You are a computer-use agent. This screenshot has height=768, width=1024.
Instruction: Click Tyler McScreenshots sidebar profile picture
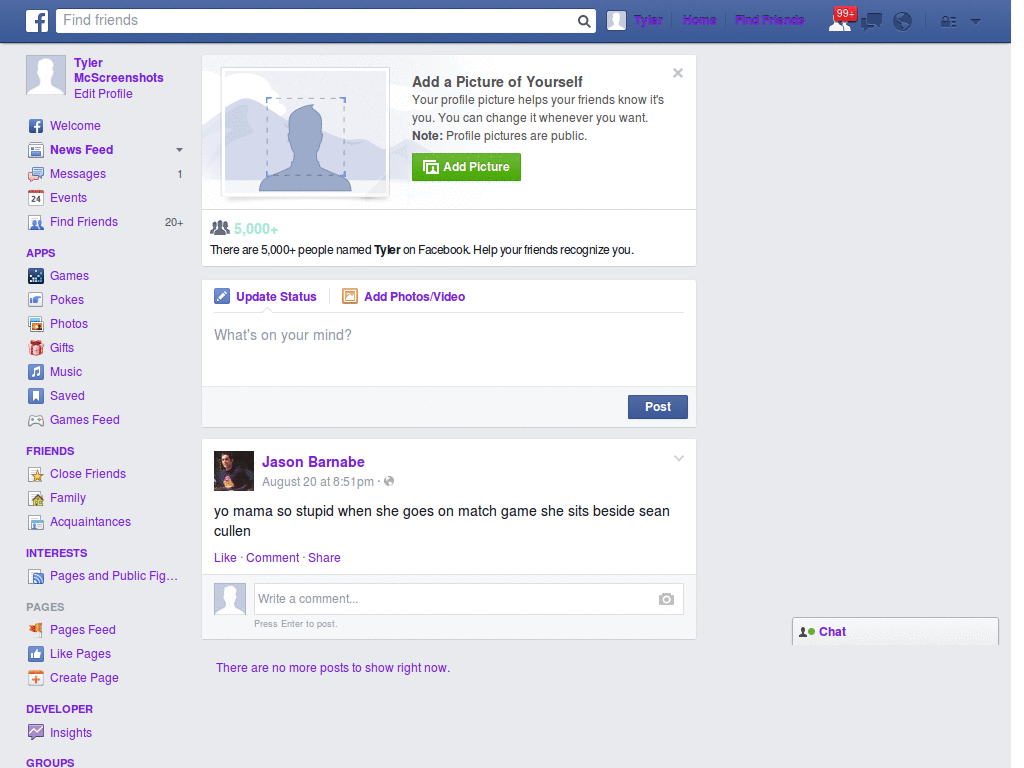(x=46, y=75)
